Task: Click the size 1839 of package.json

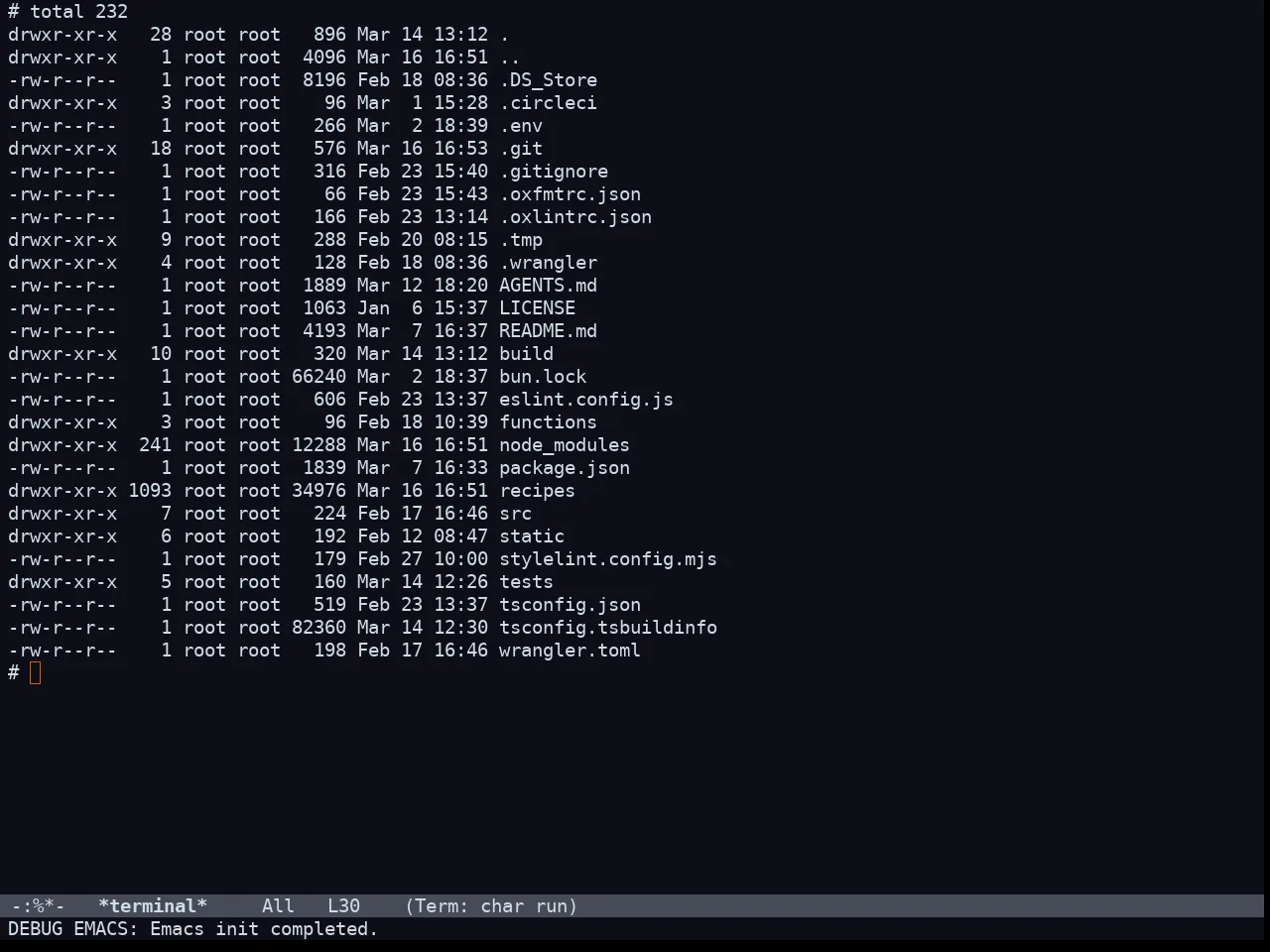Action: click(324, 468)
